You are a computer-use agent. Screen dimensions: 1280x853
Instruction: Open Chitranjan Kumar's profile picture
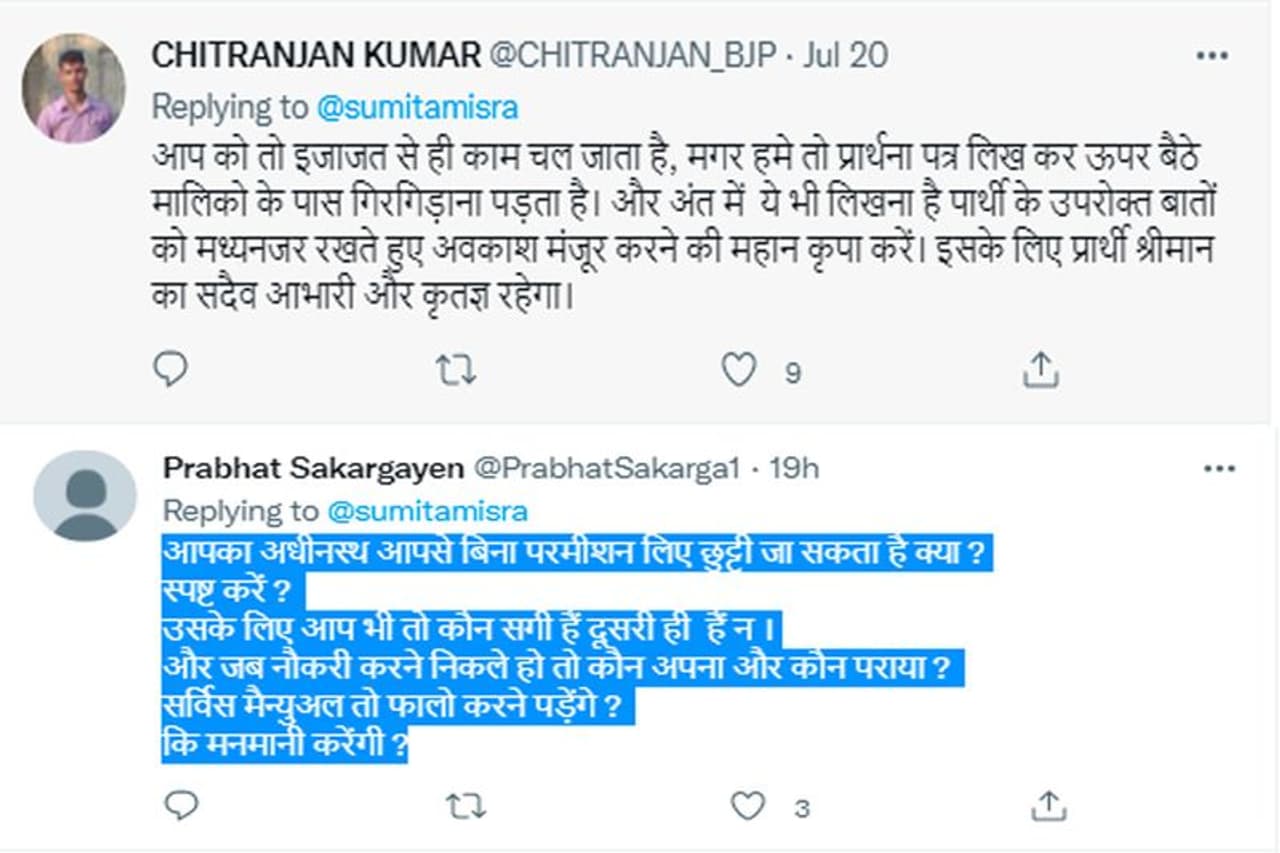click(73, 88)
